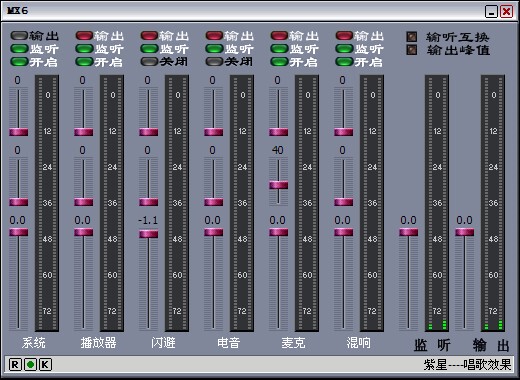Toggle 开启 LED on 播放器 channel
Screen dimensions: 520x380
pos(84,62)
